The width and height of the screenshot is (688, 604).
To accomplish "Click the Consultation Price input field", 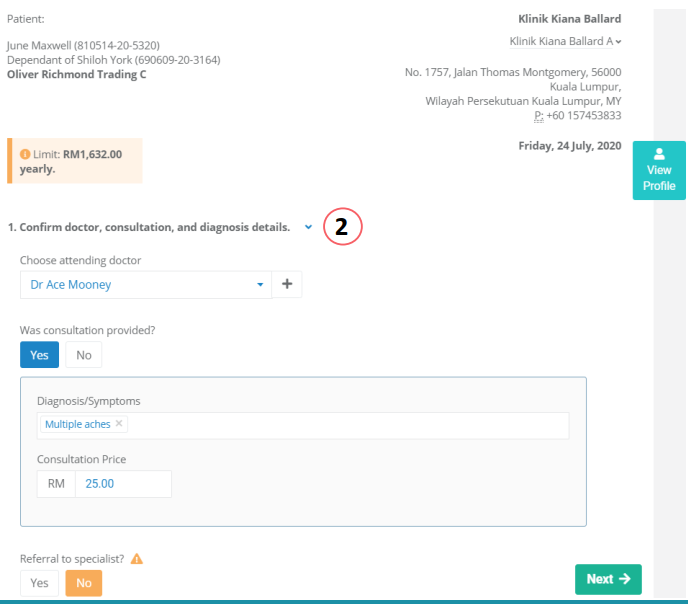I will click(x=122, y=484).
